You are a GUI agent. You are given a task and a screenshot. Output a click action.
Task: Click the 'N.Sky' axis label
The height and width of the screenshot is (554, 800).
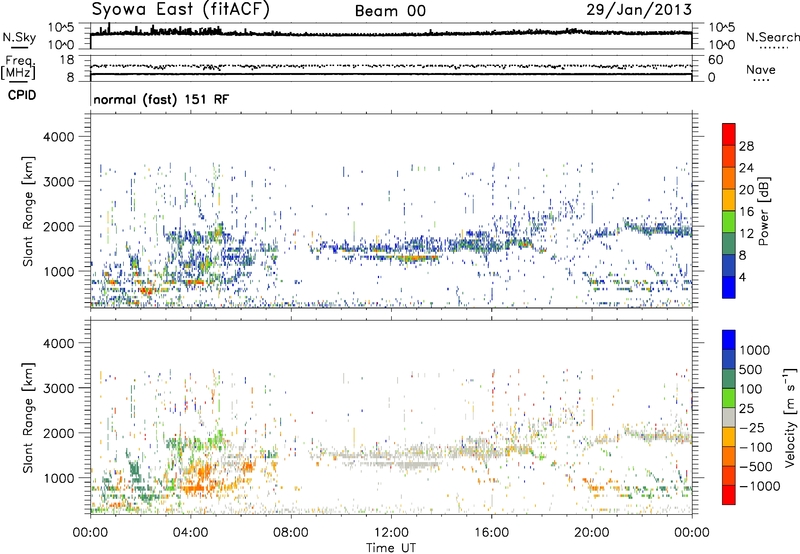[19, 37]
